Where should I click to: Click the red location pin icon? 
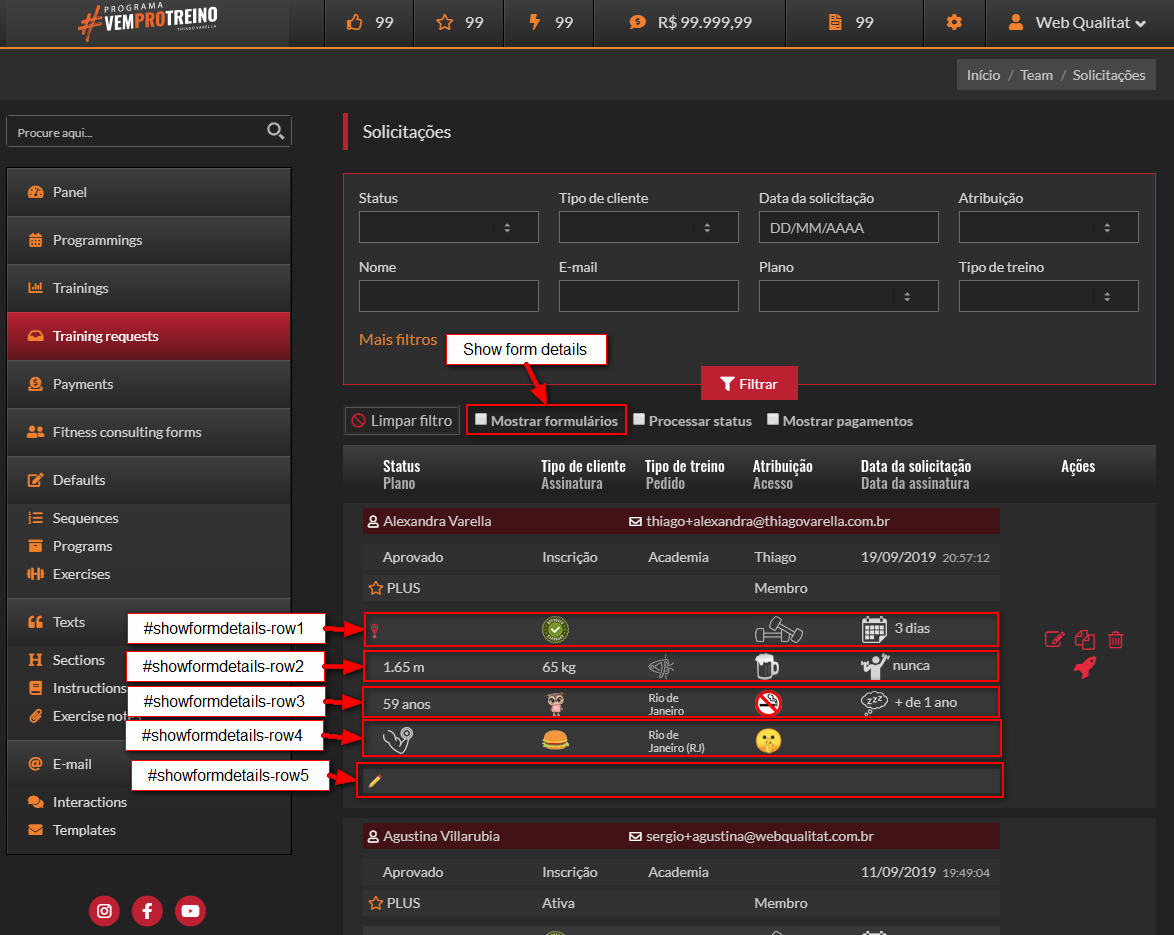(x=374, y=631)
